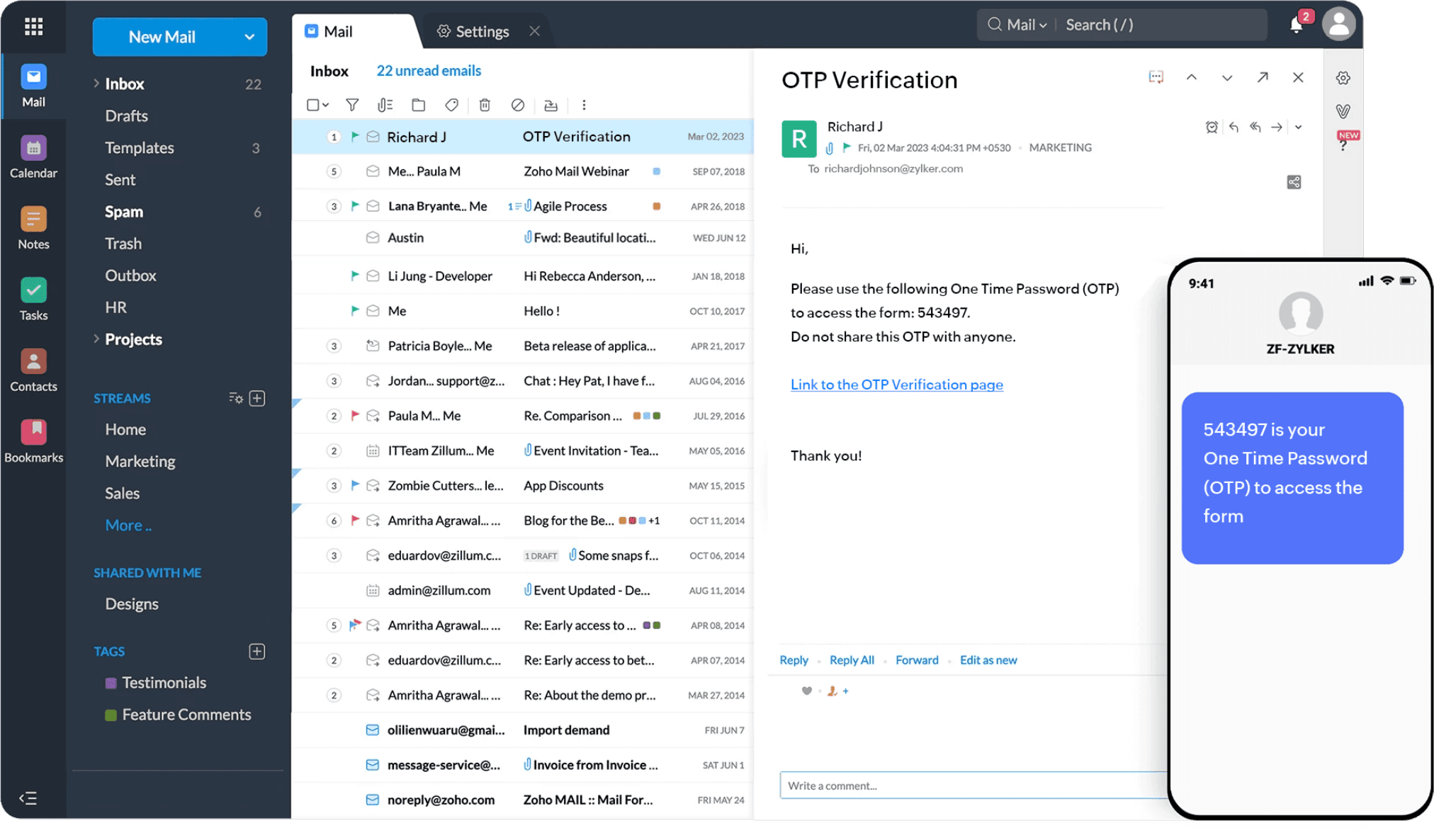
Task: Toggle flag on Richard J email
Action: (x=355, y=137)
